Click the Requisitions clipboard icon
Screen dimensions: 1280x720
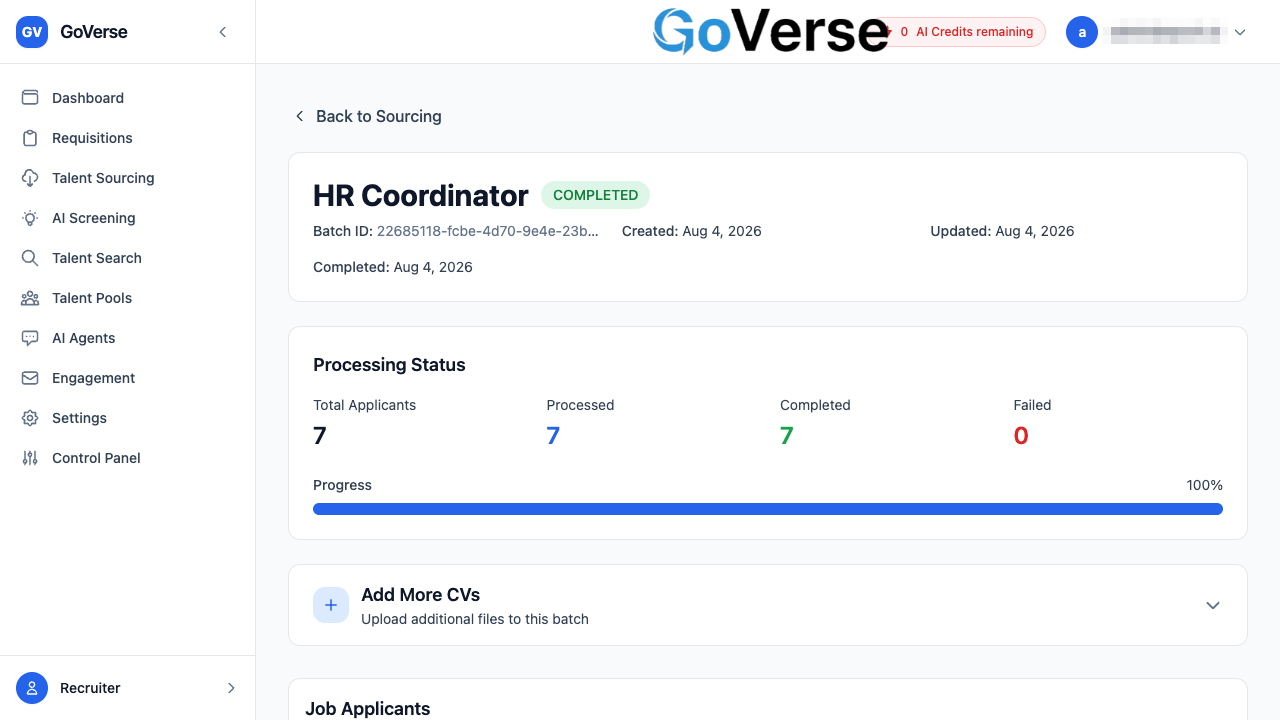tap(30, 138)
